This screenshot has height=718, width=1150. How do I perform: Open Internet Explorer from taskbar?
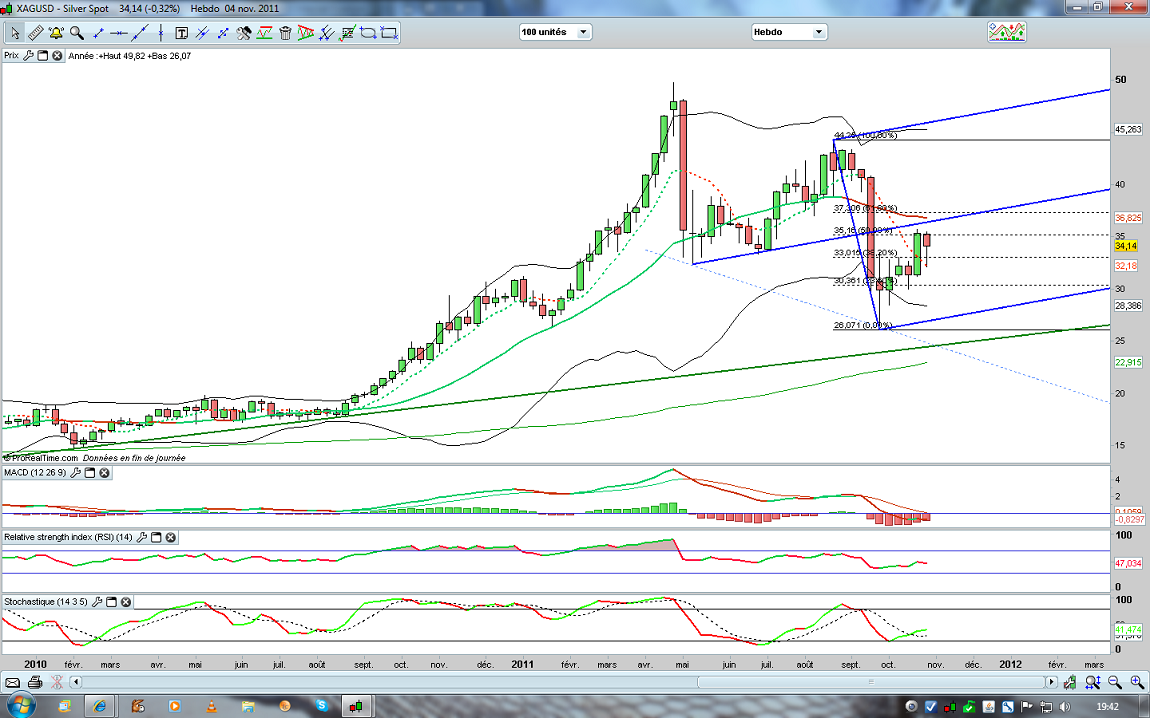(x=100, y=706)
